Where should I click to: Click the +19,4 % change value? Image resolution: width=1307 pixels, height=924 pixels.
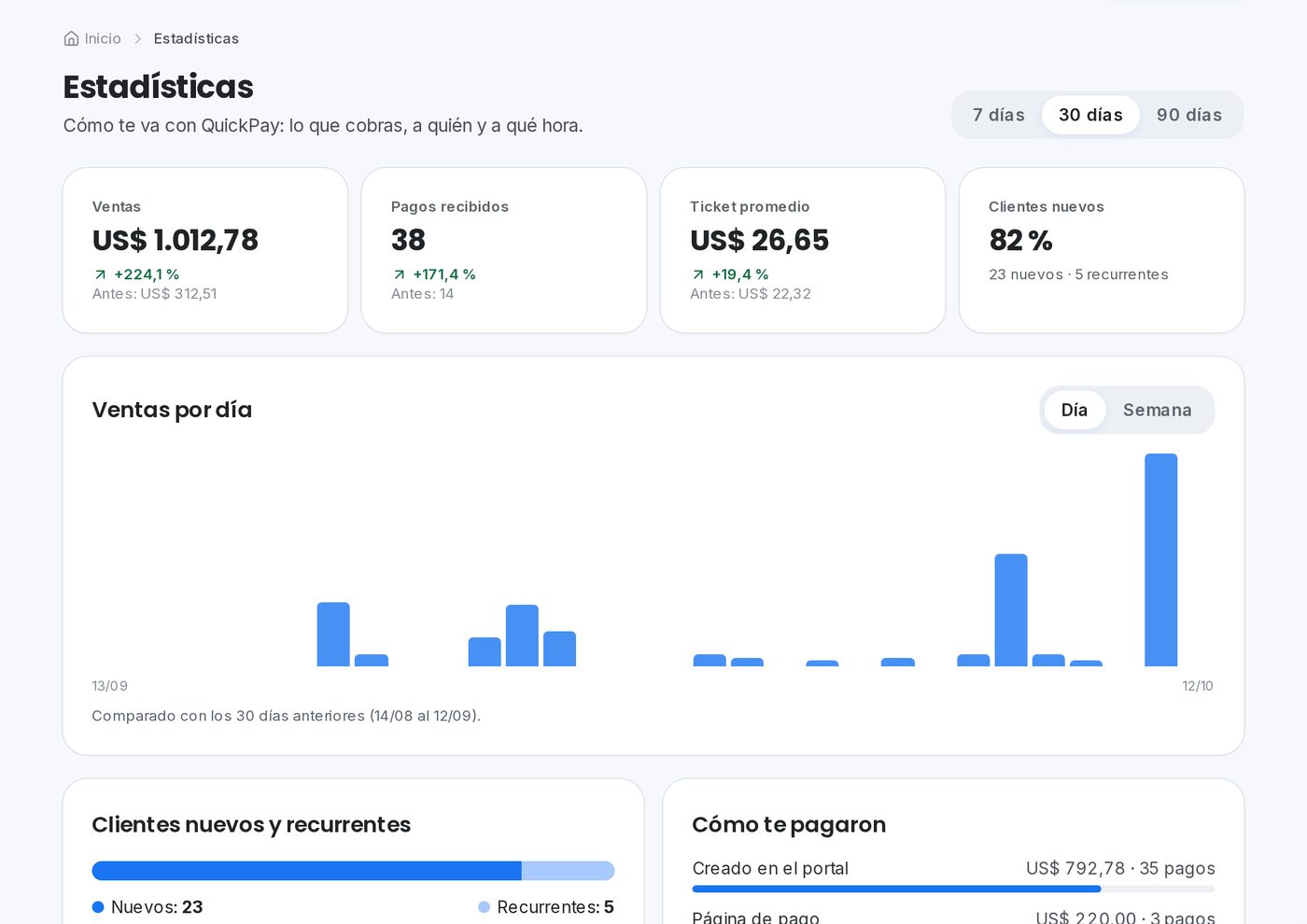click(740, 274)
